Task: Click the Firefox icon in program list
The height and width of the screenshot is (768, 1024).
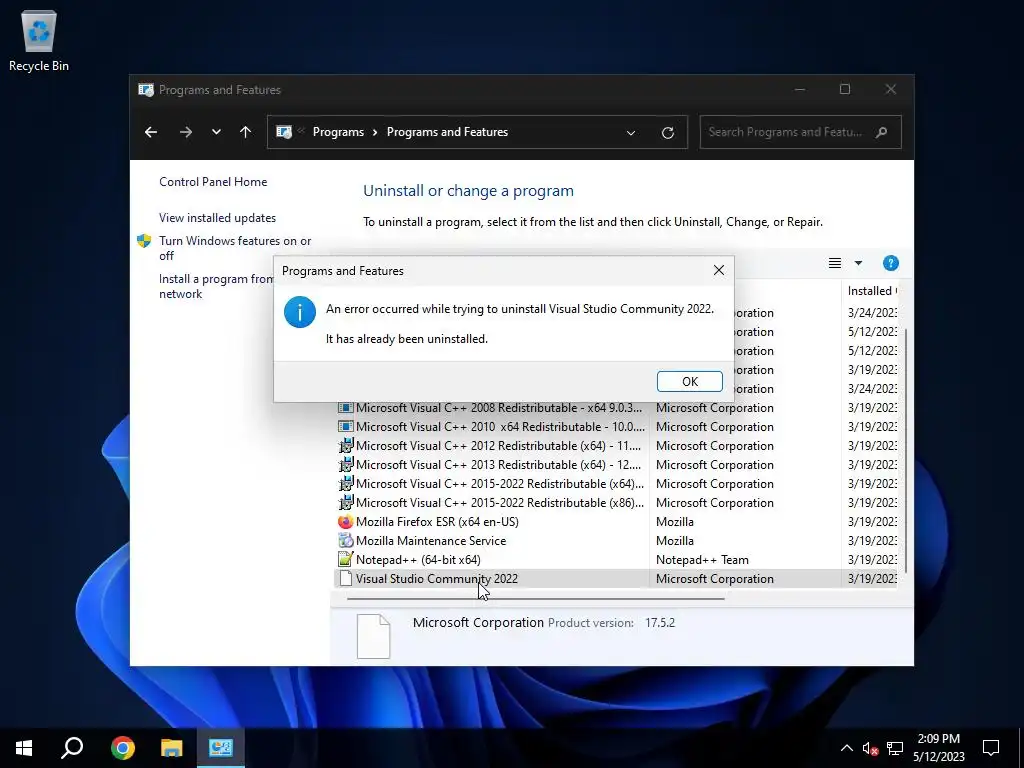Action: point(345,521)
